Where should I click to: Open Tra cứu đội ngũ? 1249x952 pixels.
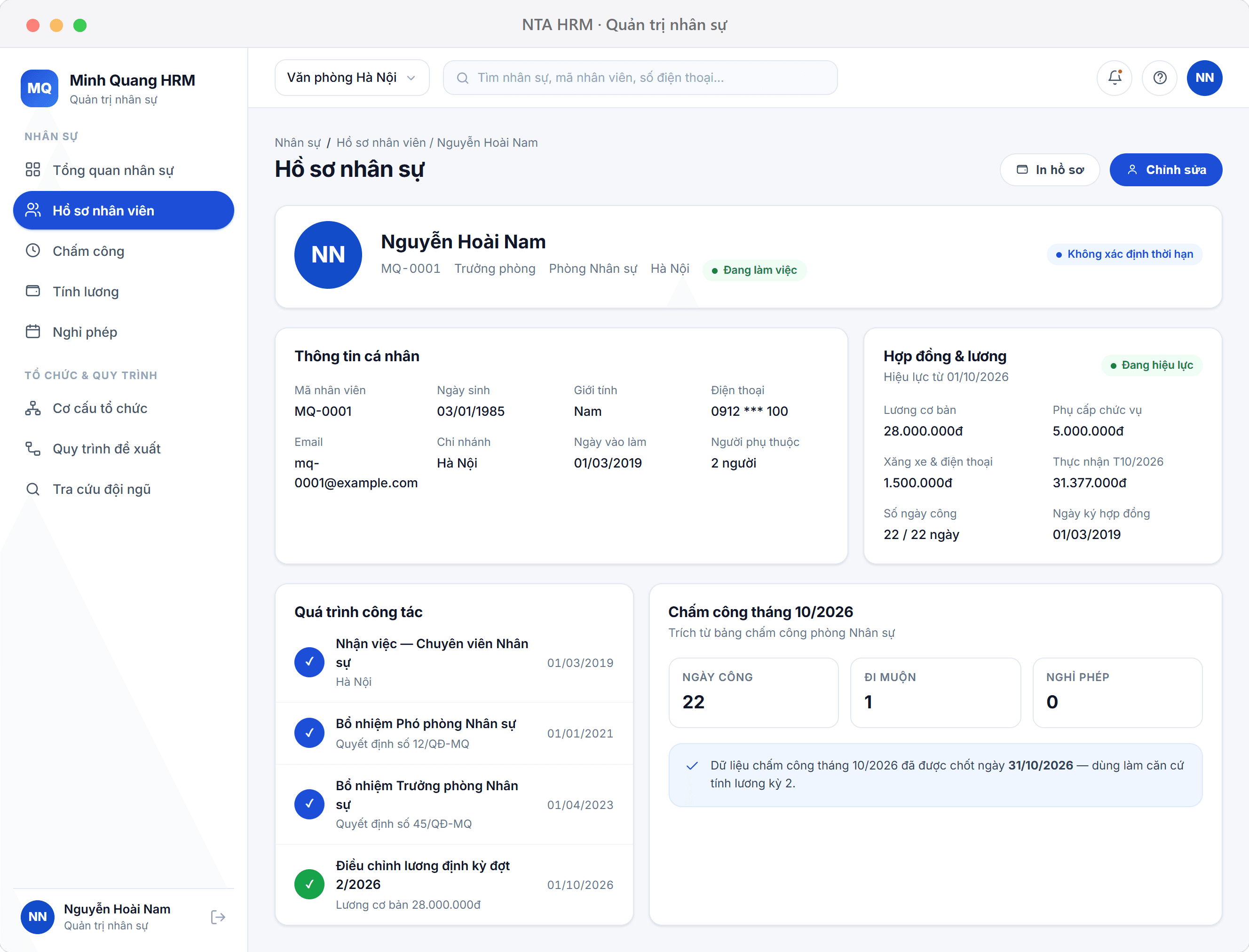(124, 489)
